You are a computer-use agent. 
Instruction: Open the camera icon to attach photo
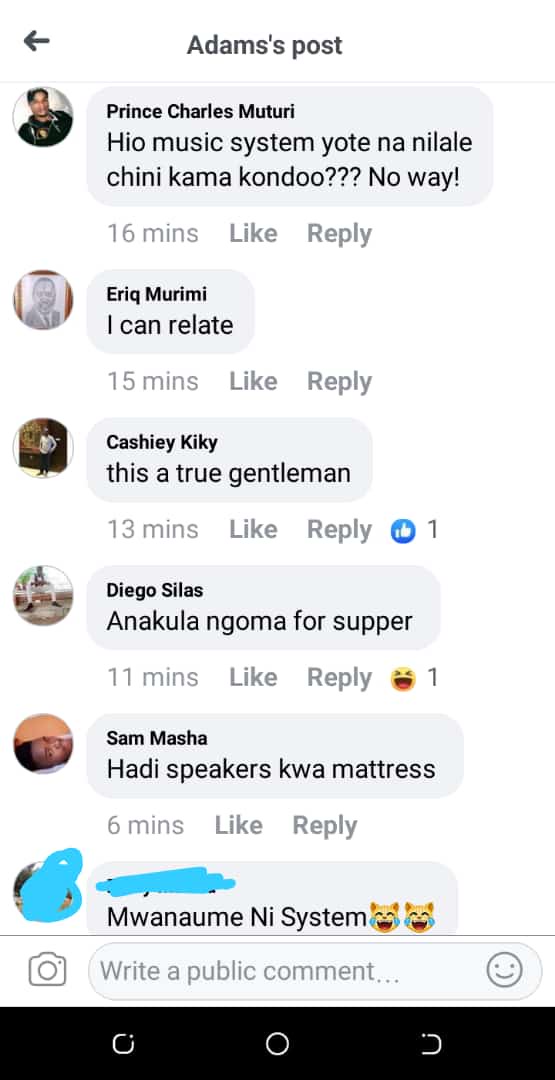tap(48, 970)
